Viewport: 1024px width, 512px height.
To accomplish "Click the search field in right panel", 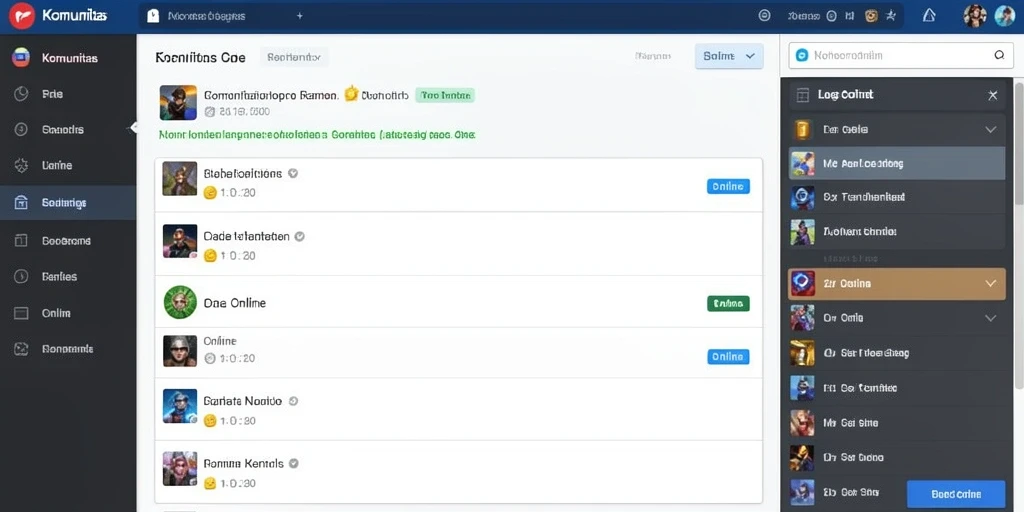I will [x=901, y=56].
